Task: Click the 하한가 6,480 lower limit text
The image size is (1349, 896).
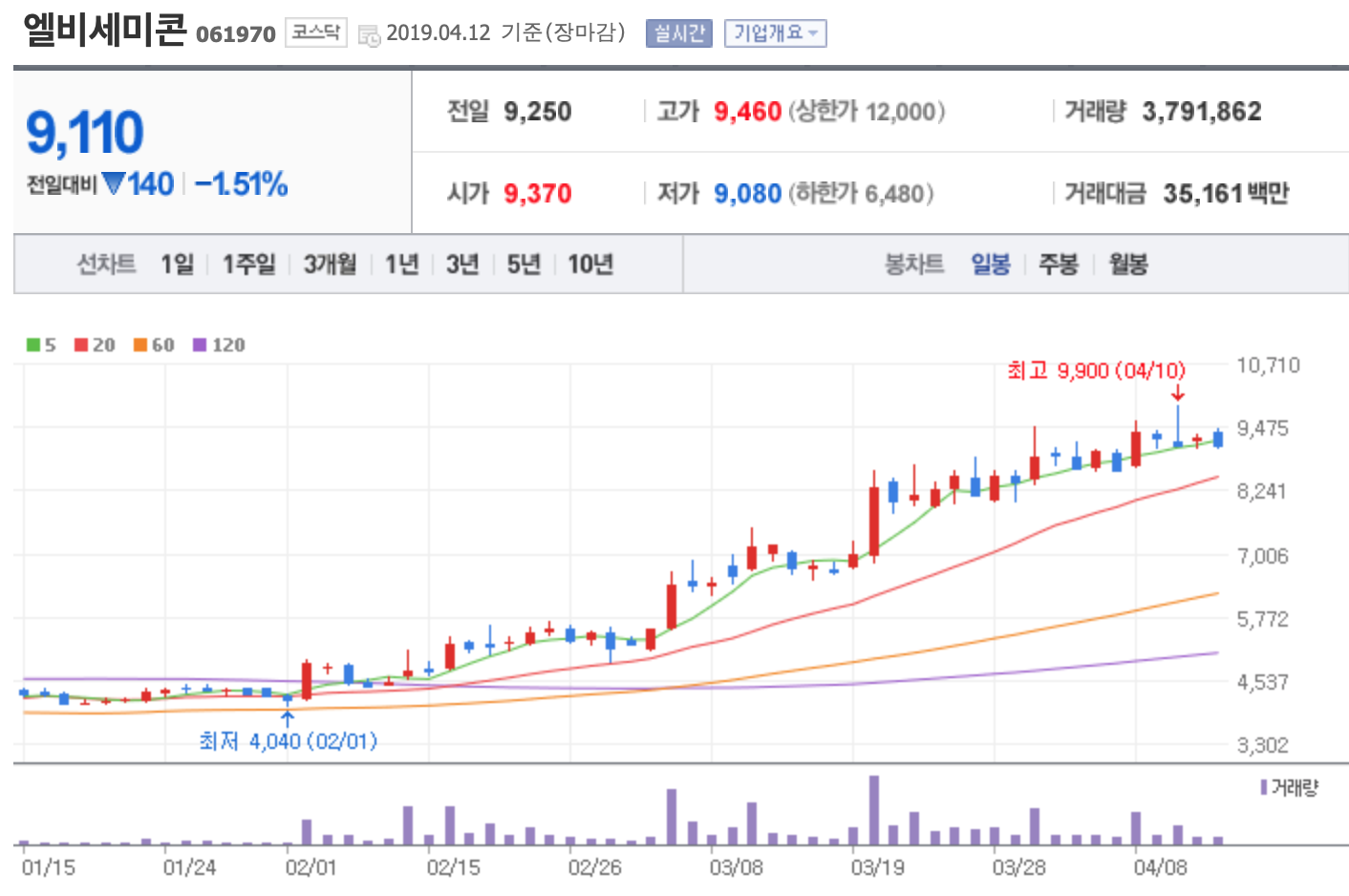Action: tap(861, 194)
